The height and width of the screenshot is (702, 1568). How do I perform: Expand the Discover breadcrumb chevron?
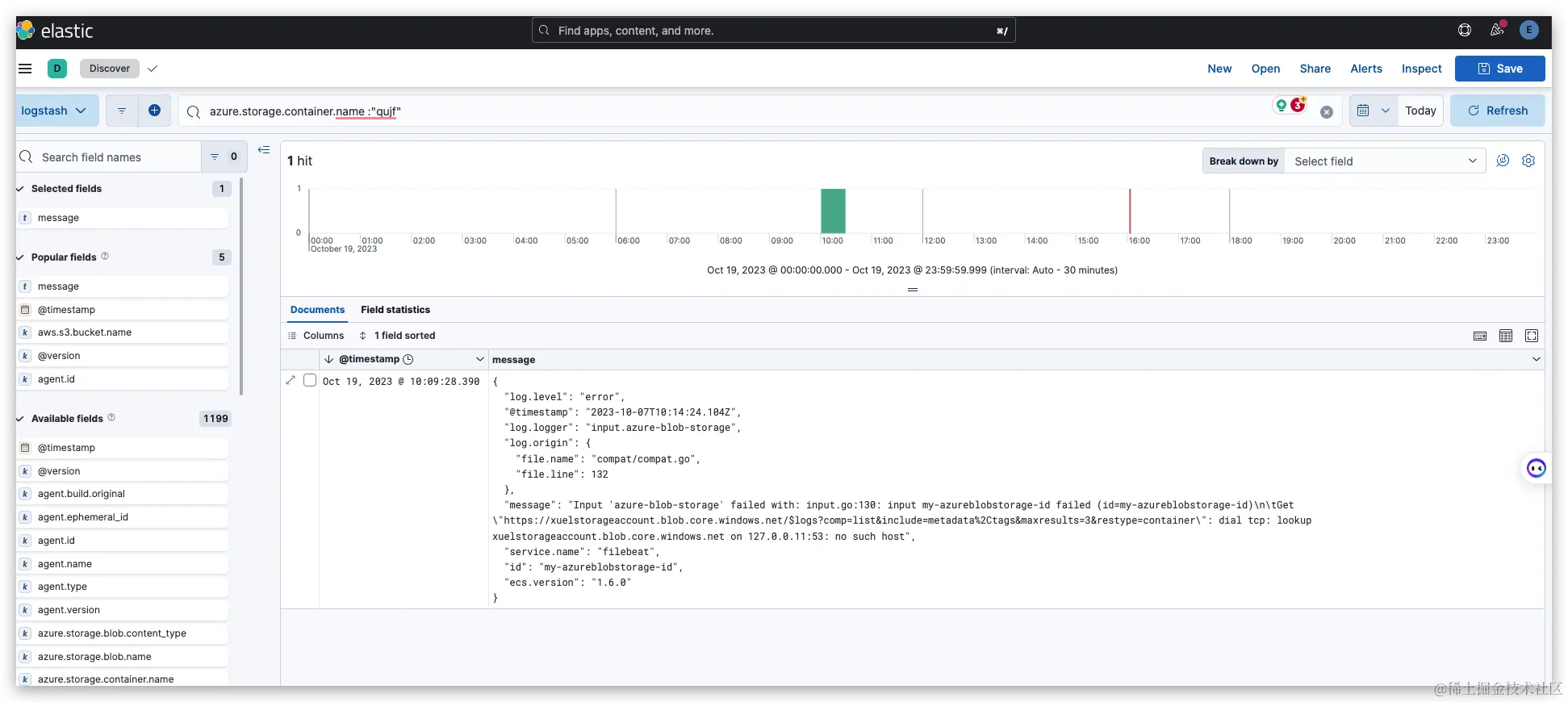click(x=153, y=69)
